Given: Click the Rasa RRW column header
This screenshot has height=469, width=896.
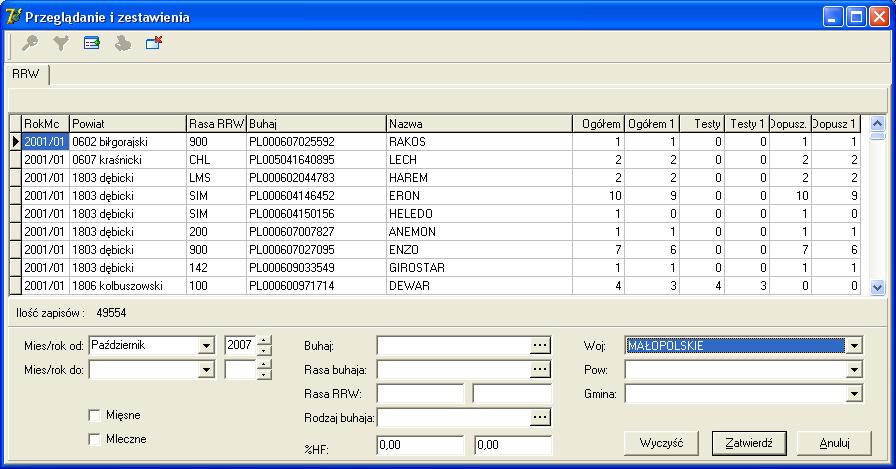Looking at the screenshot, I should coord(217,123).
